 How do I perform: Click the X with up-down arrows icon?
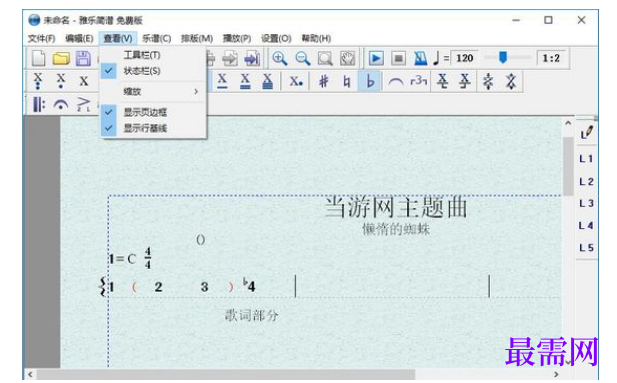(x=488, y=81)
